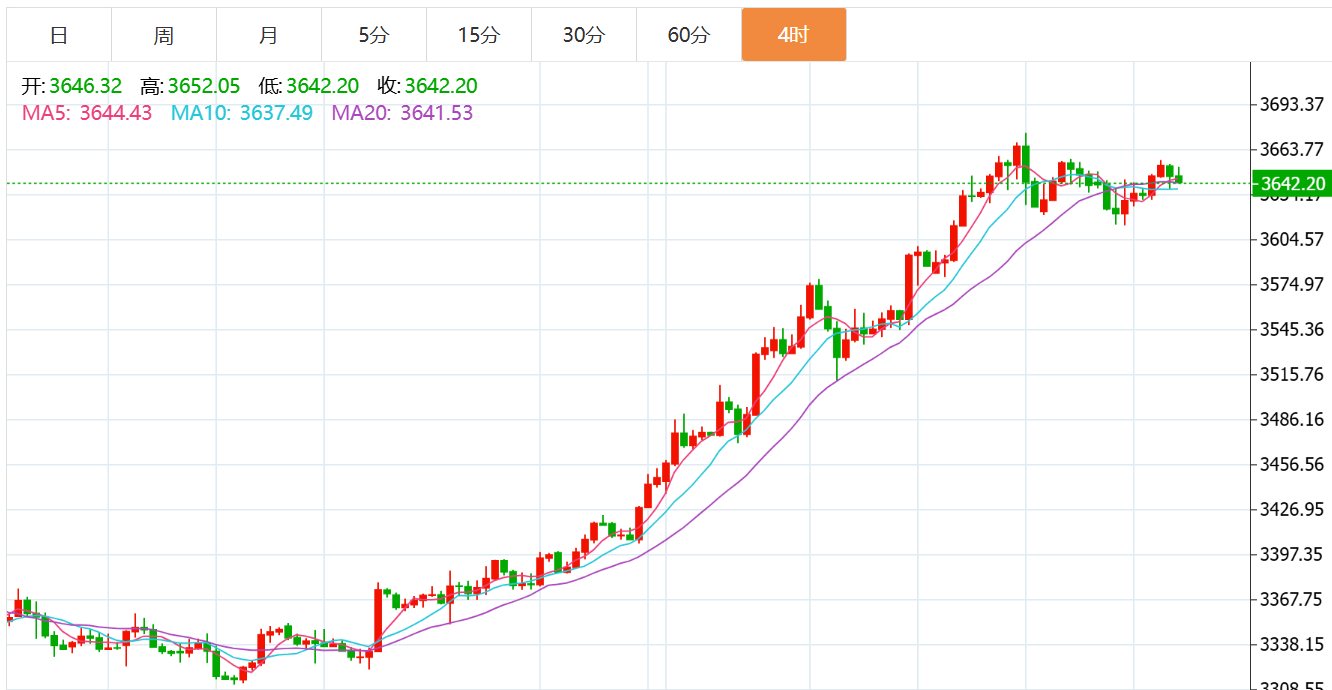Click the MA20 value 3641.53
The width and height of the screenshot is (1332, 690).
point(437,113)
